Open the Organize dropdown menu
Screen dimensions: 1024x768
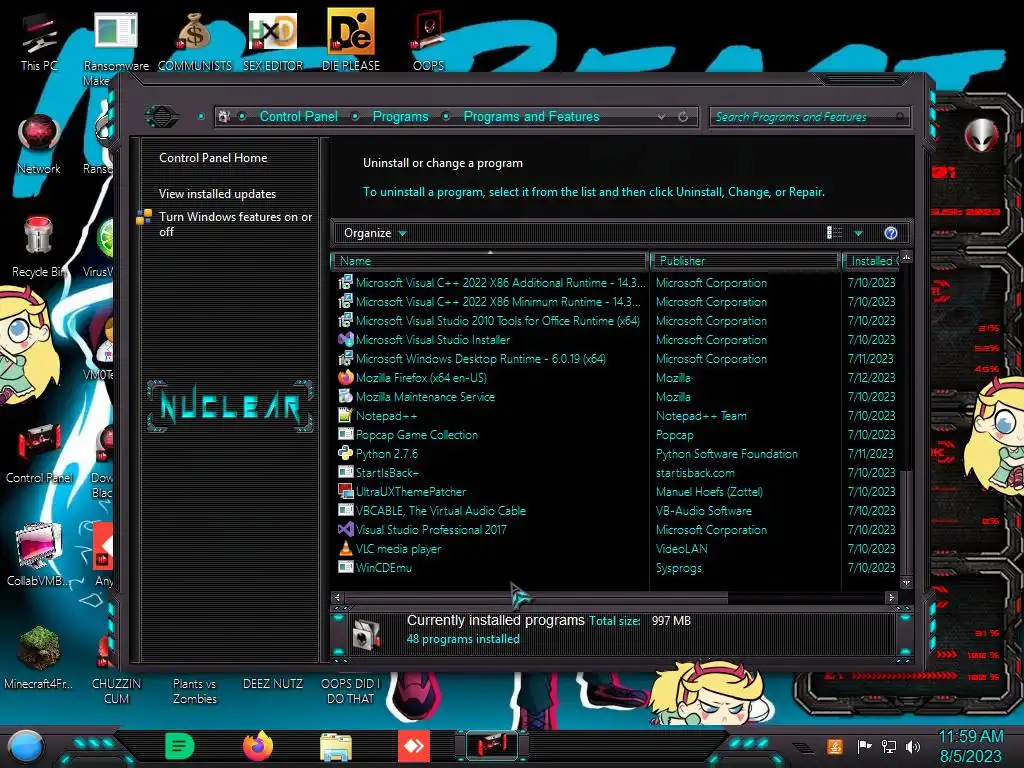tap(375, 233)
